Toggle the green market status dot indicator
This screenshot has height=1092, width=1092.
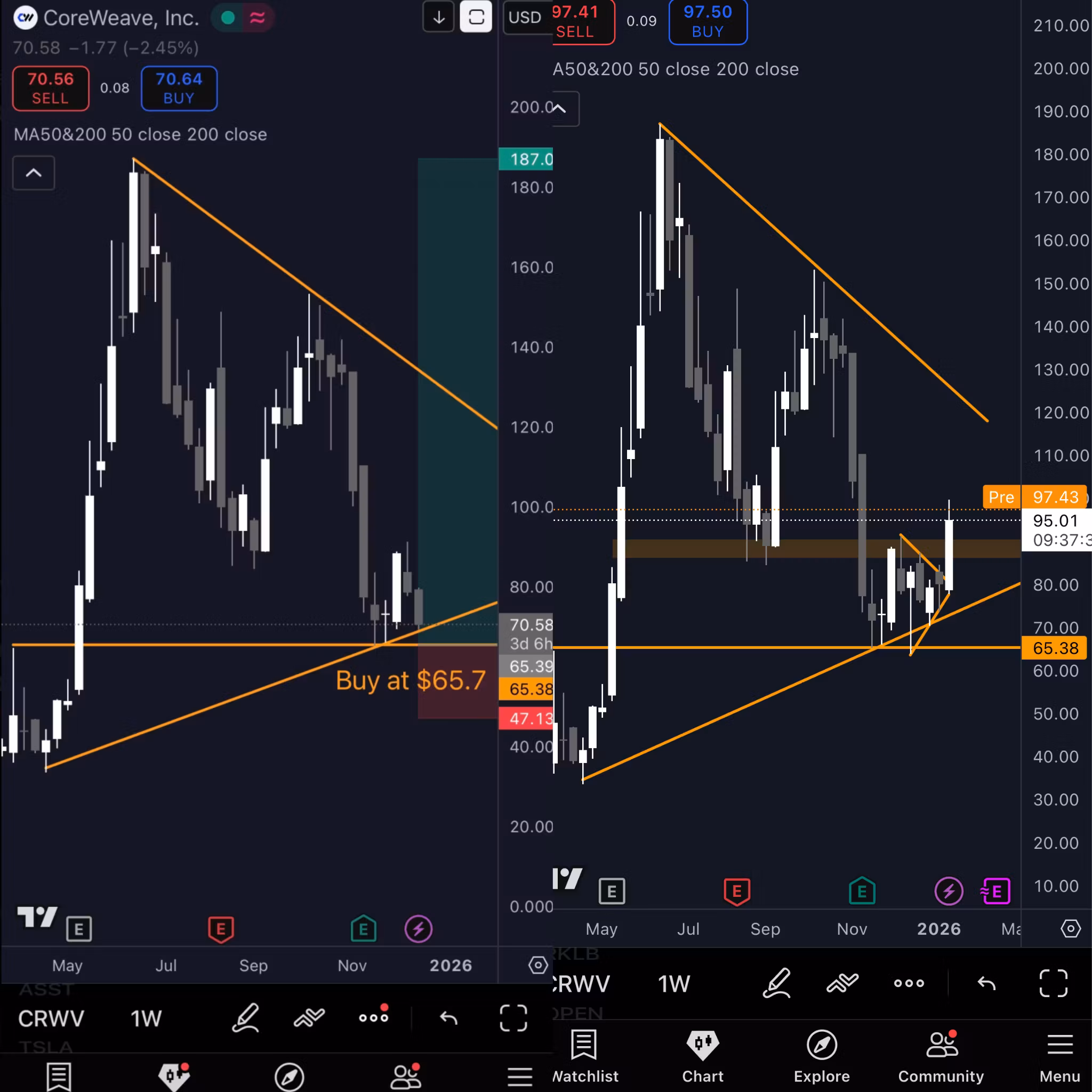228,18
